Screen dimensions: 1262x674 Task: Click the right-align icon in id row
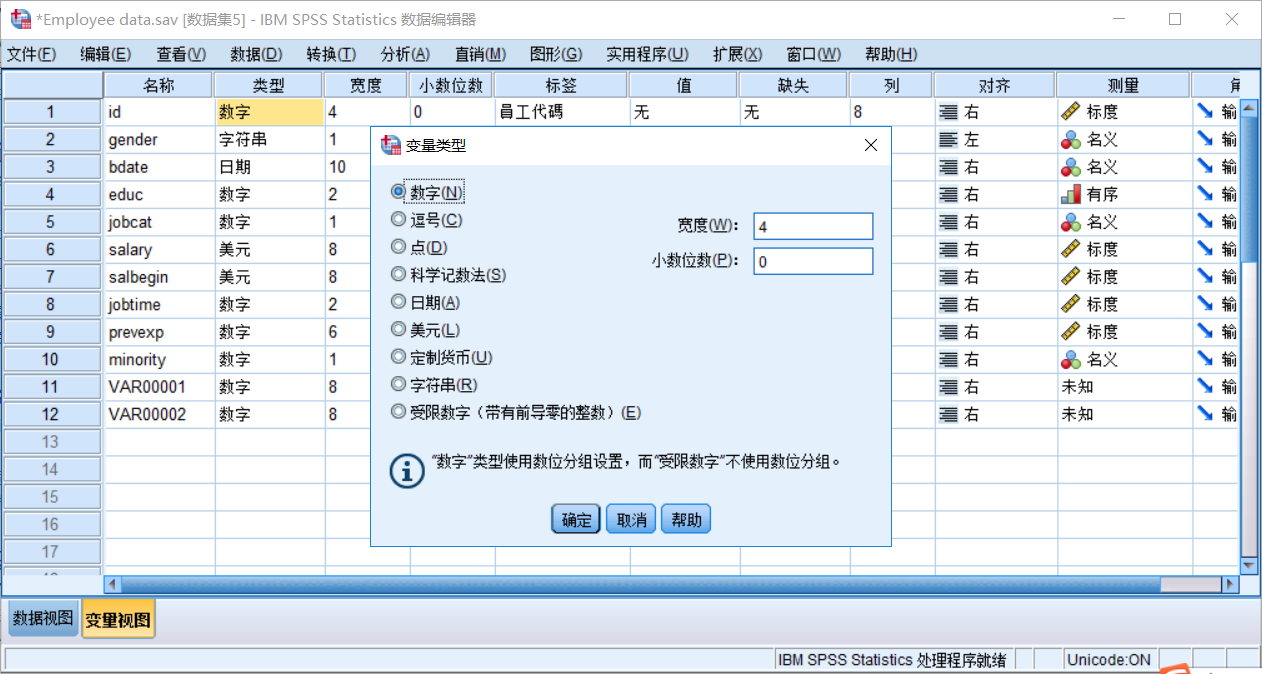(x=948, y=112)
